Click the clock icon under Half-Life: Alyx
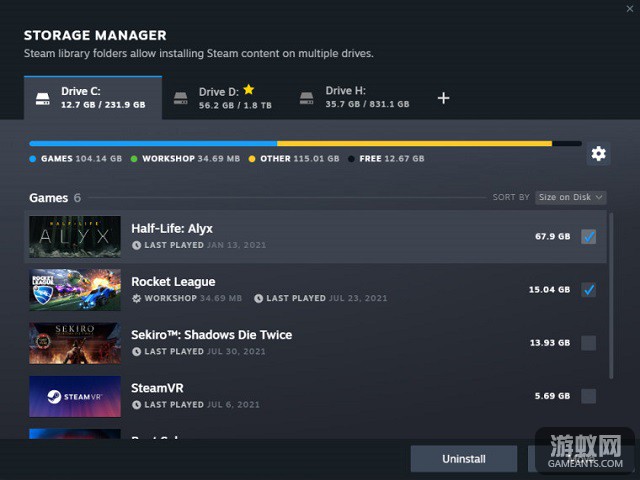 tap(136, 245)
